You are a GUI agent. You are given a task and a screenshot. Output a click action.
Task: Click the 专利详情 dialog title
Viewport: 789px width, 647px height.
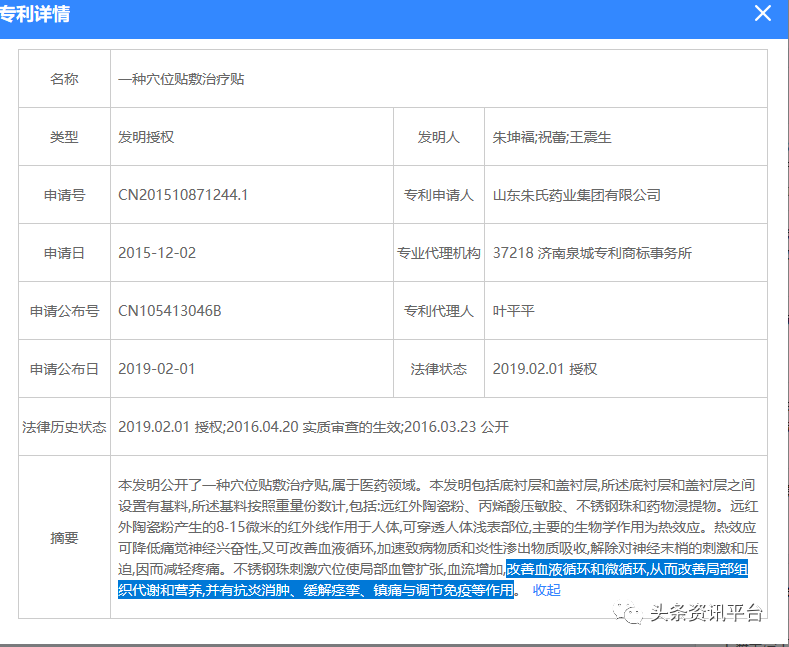click(x=35, y=15)
